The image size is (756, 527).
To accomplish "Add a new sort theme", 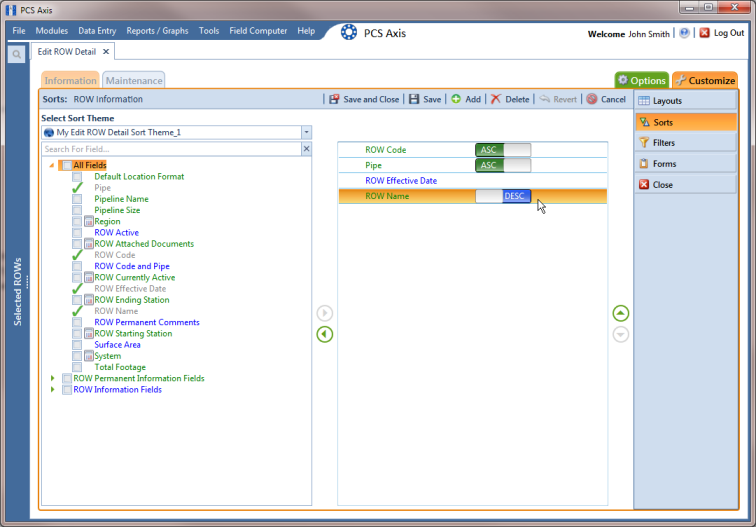I will coord(466,99).
